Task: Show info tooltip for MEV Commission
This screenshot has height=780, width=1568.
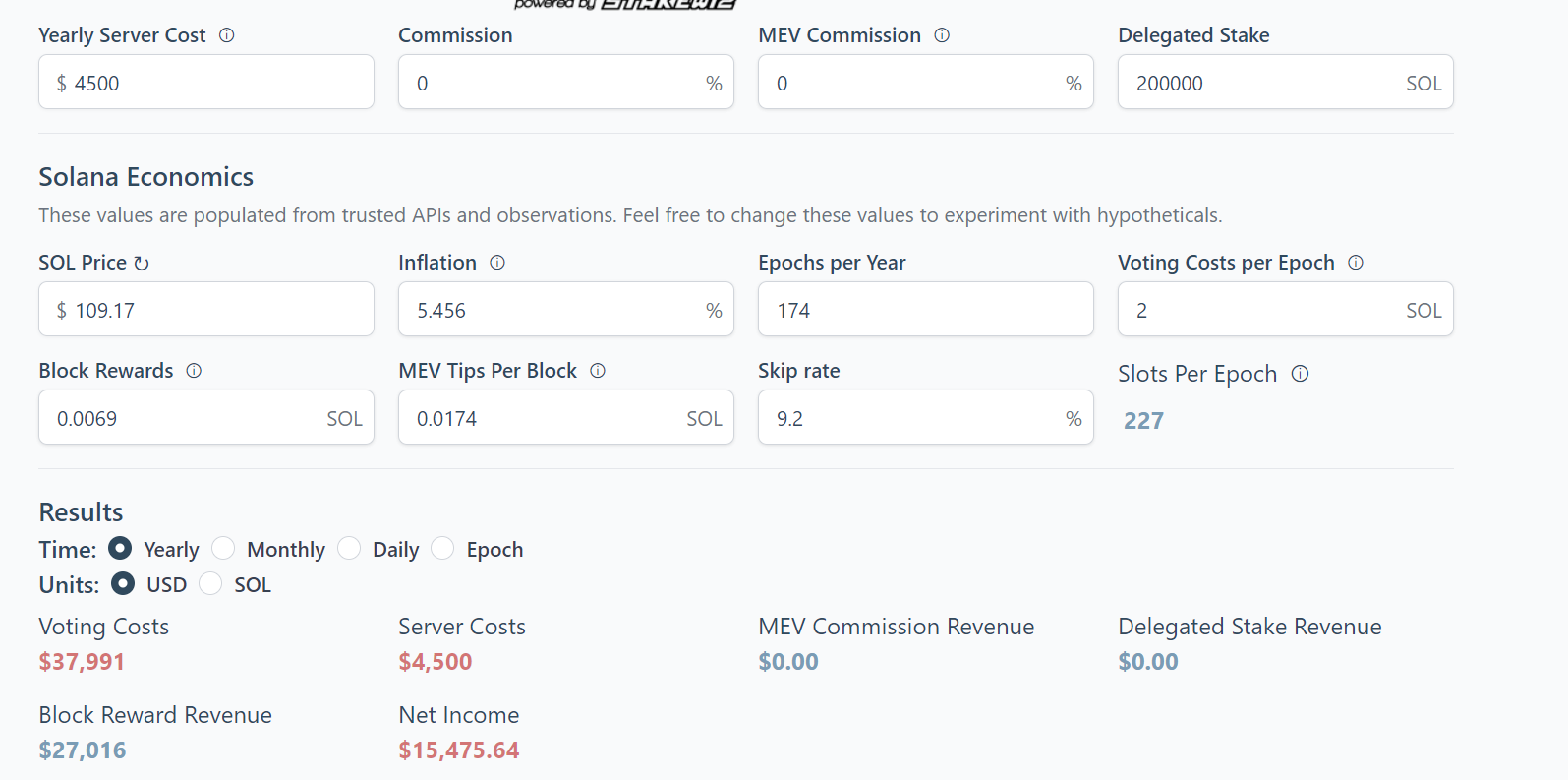Action: pyautogui.click(x=942, y=35)
